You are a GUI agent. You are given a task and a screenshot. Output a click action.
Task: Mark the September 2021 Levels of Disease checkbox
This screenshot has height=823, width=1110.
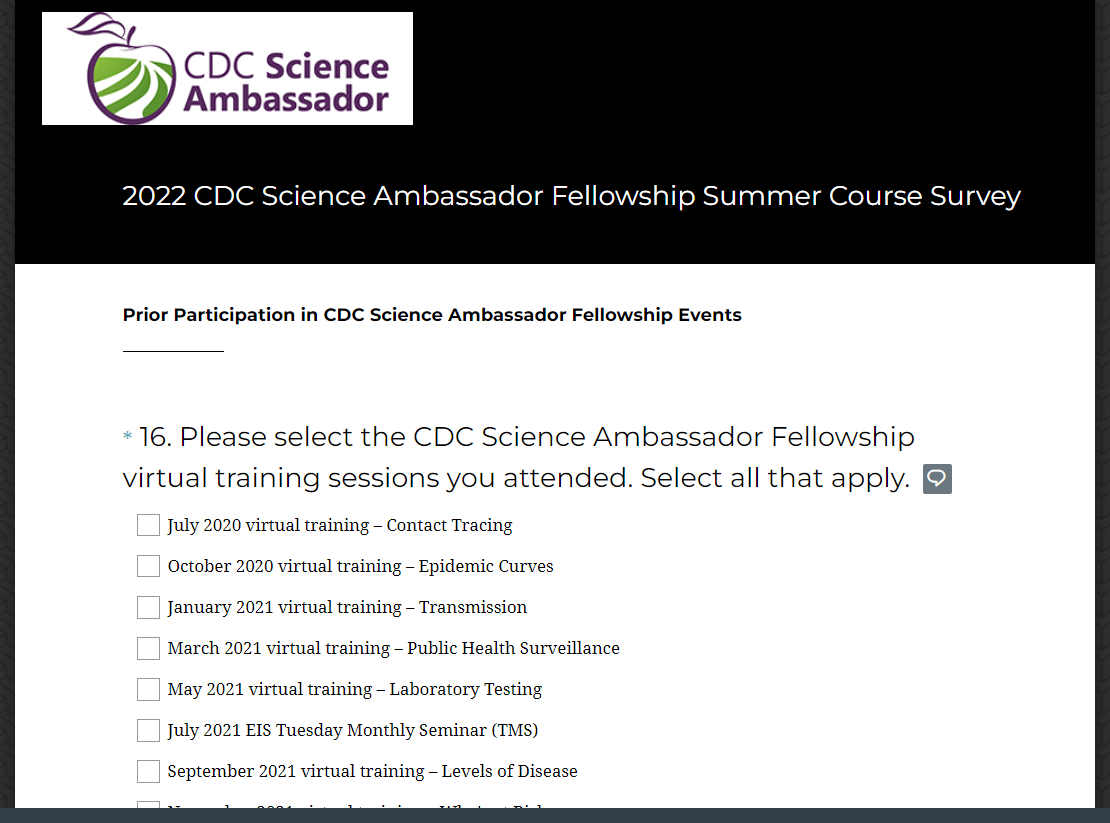pyautogui.click(x=148, y=771)
